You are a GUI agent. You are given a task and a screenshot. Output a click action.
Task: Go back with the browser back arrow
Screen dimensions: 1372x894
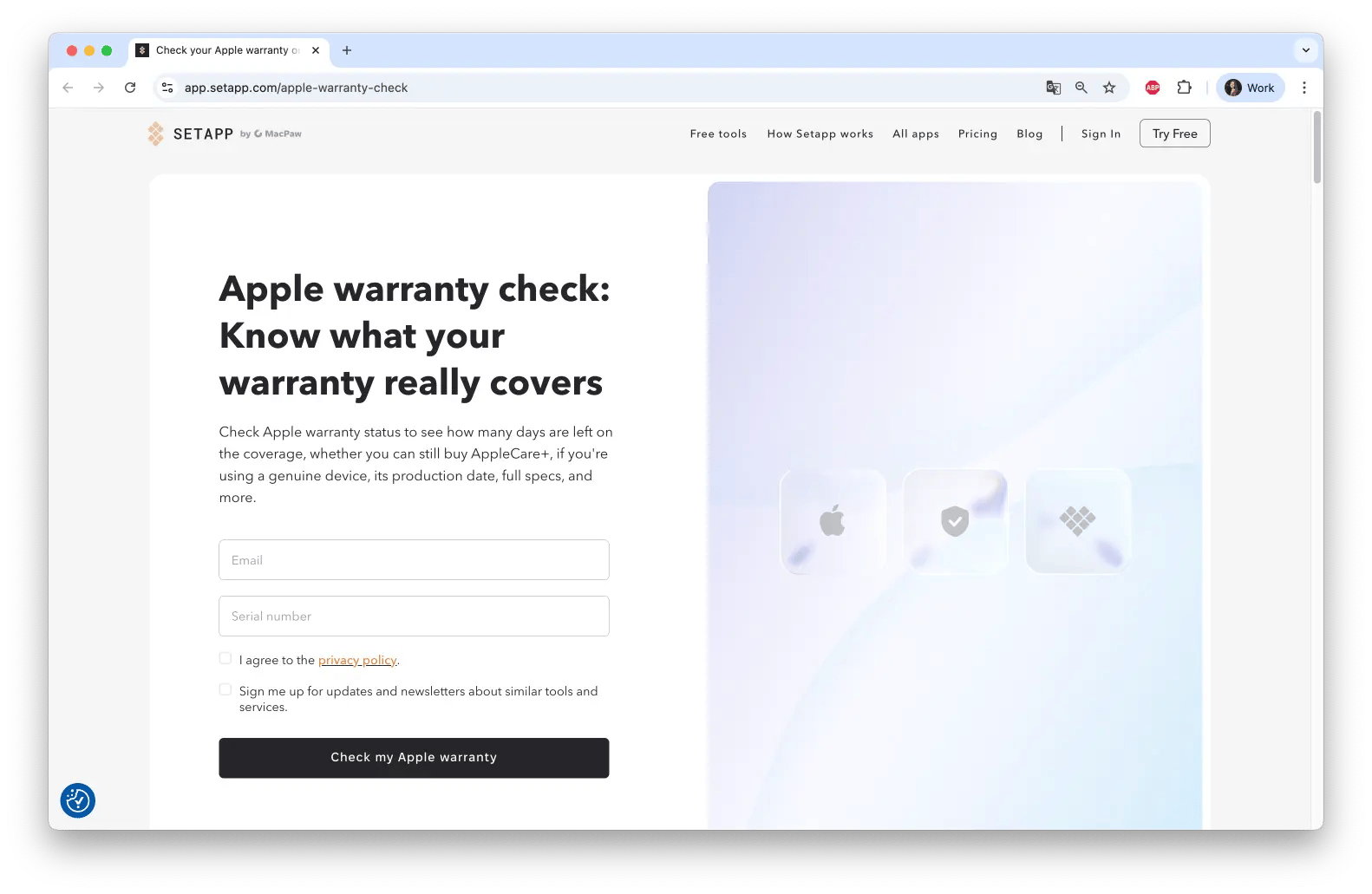pyautogui.click(x=68, y=88)
